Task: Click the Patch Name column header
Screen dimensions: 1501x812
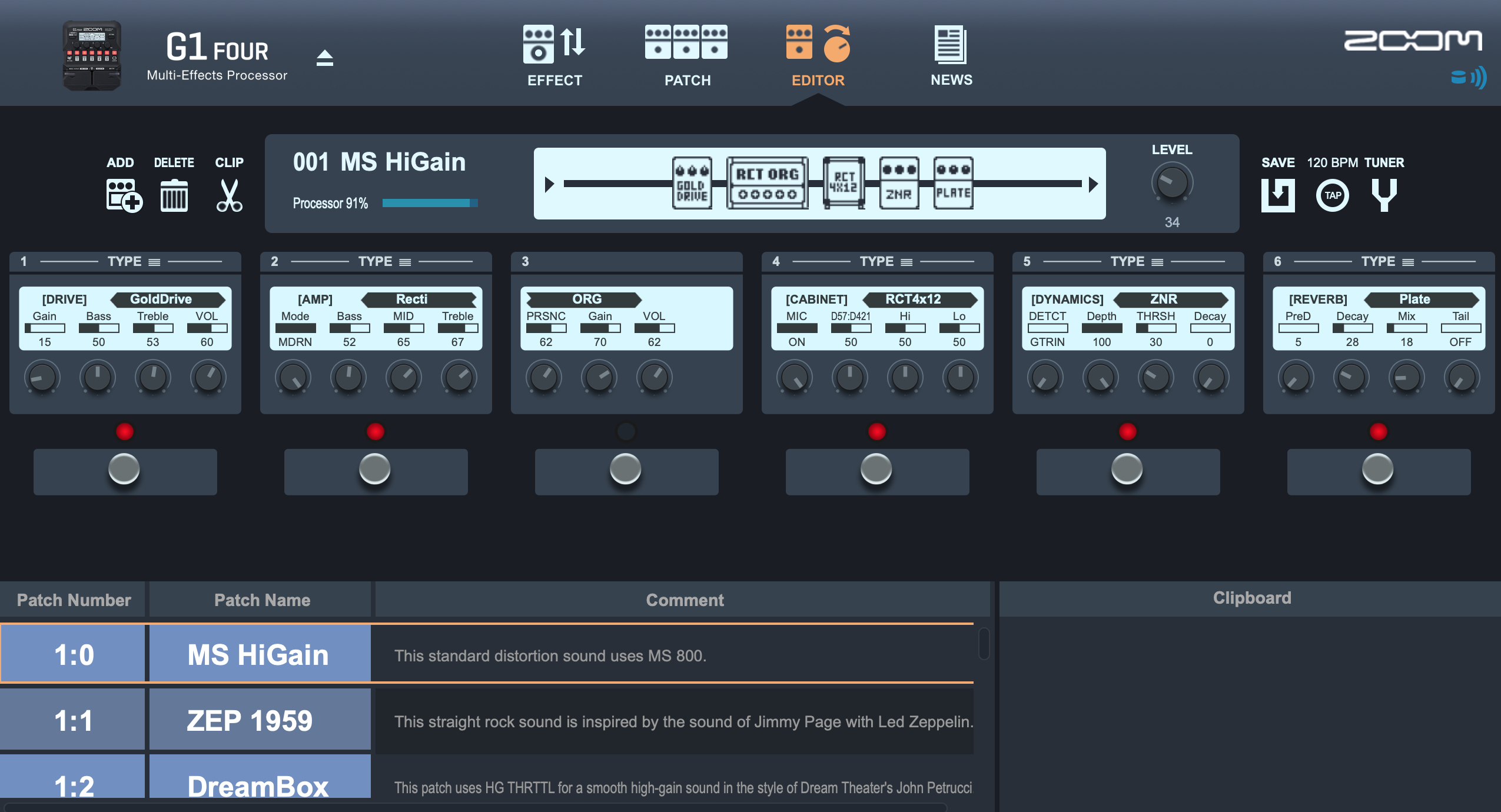Action: [x=260, y=600]
